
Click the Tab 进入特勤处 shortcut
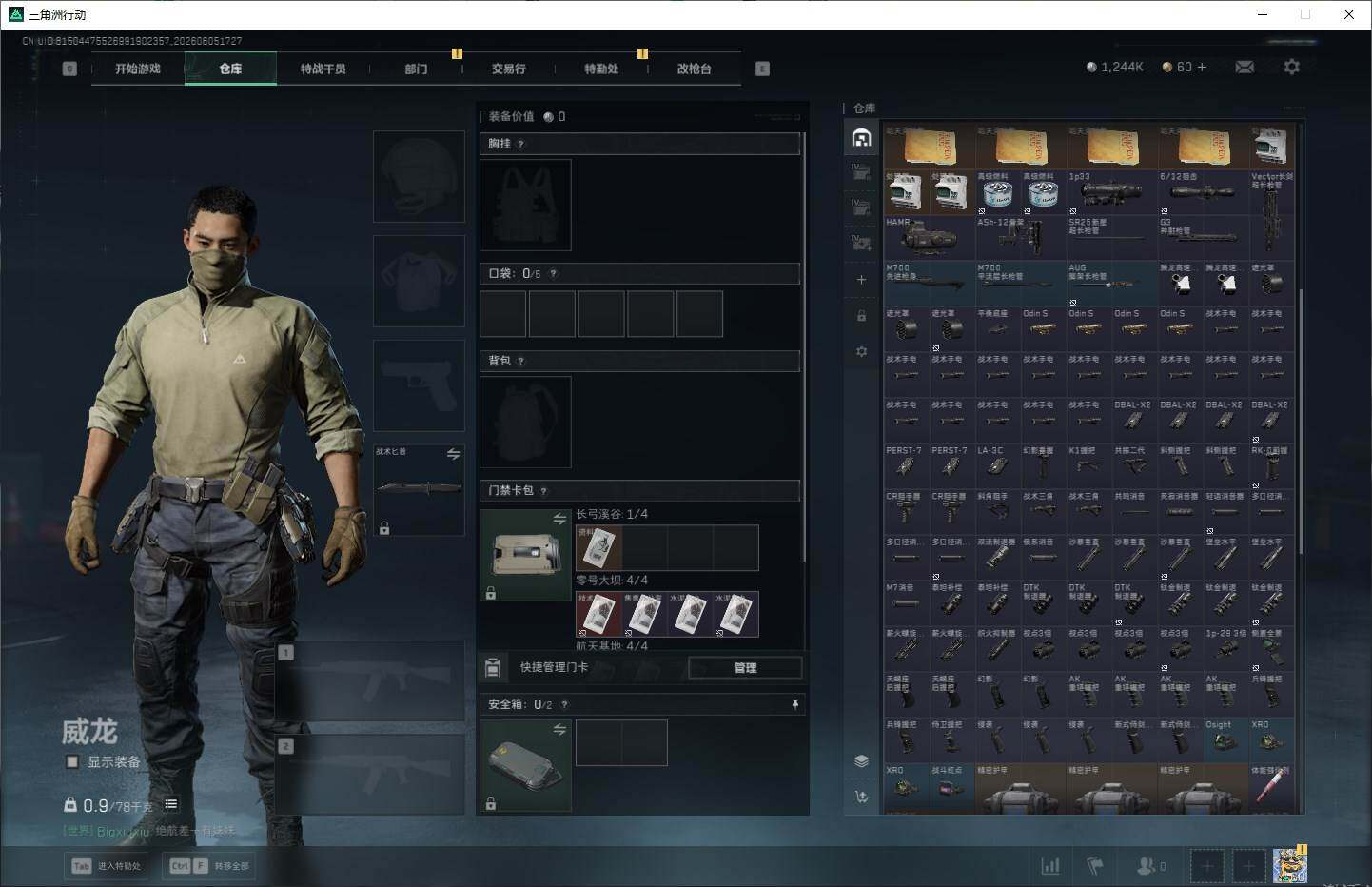click(x=107, y=866)
